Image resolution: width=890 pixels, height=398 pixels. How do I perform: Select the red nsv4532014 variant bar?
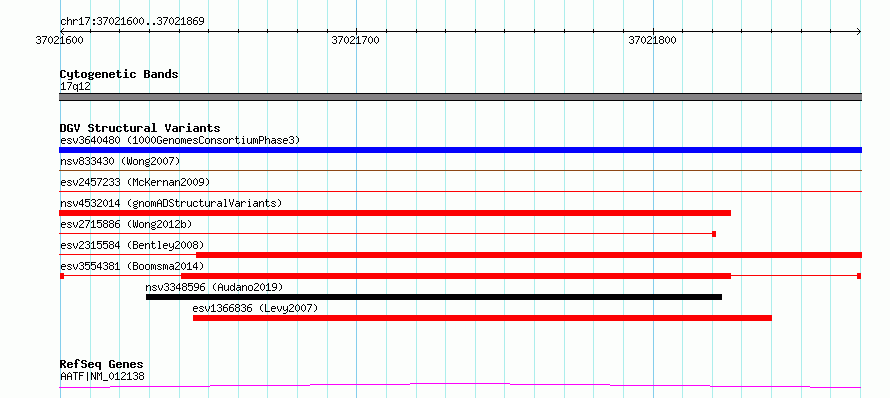tap(394, 213)
